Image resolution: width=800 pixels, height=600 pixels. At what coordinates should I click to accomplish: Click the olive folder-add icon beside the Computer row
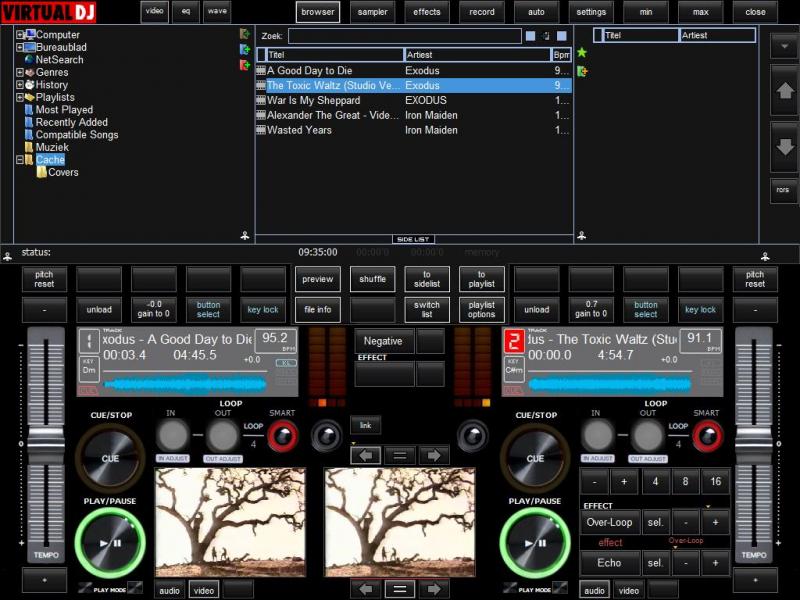244,34
